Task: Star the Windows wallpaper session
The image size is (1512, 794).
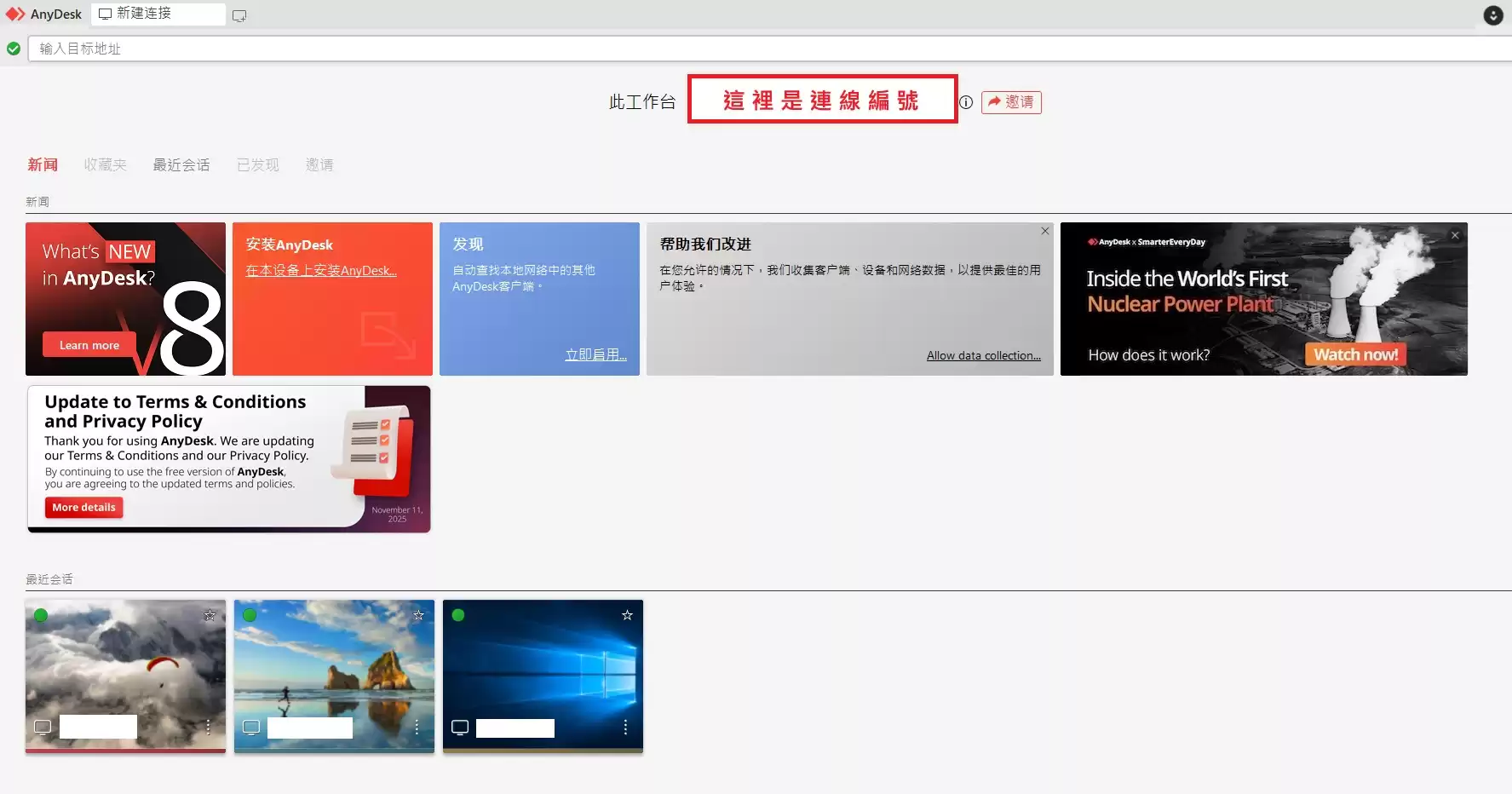Action: pos(627,615)
